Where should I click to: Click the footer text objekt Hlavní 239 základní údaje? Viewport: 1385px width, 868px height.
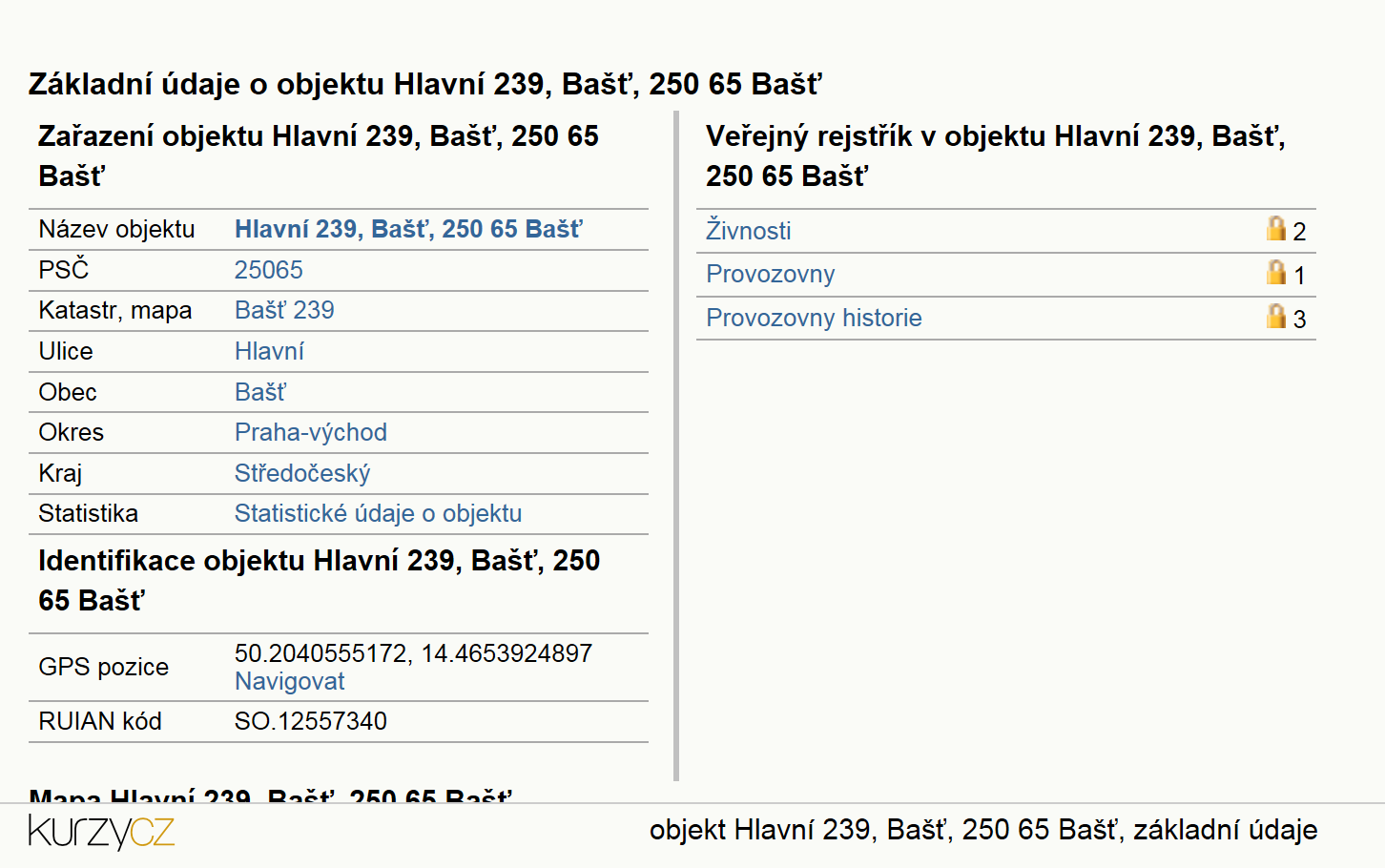tap(983, 830)
